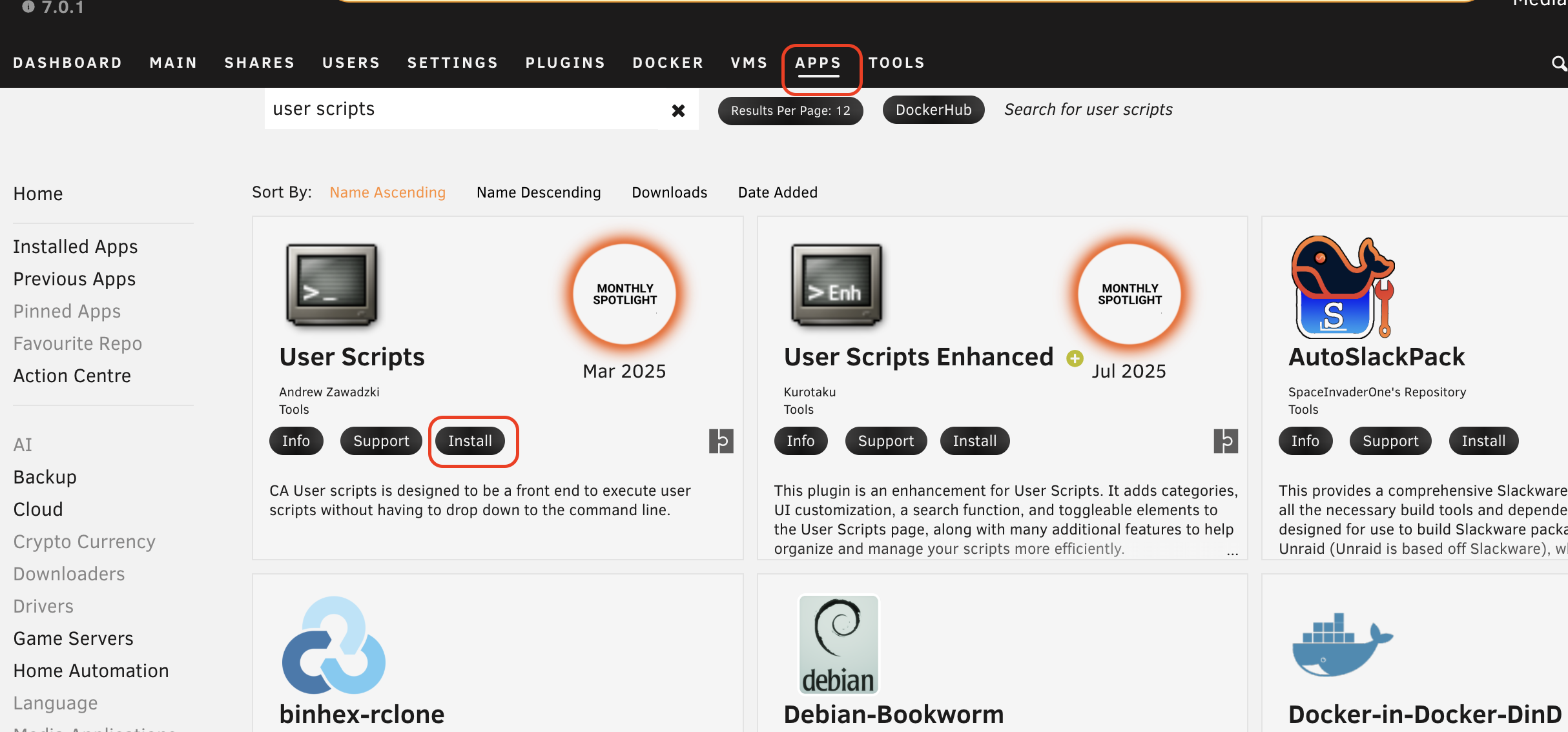Click the Monthly Spotlight badge for Jul 2025
Screen dimensions: 1568x732
[x=1130, y=294]
